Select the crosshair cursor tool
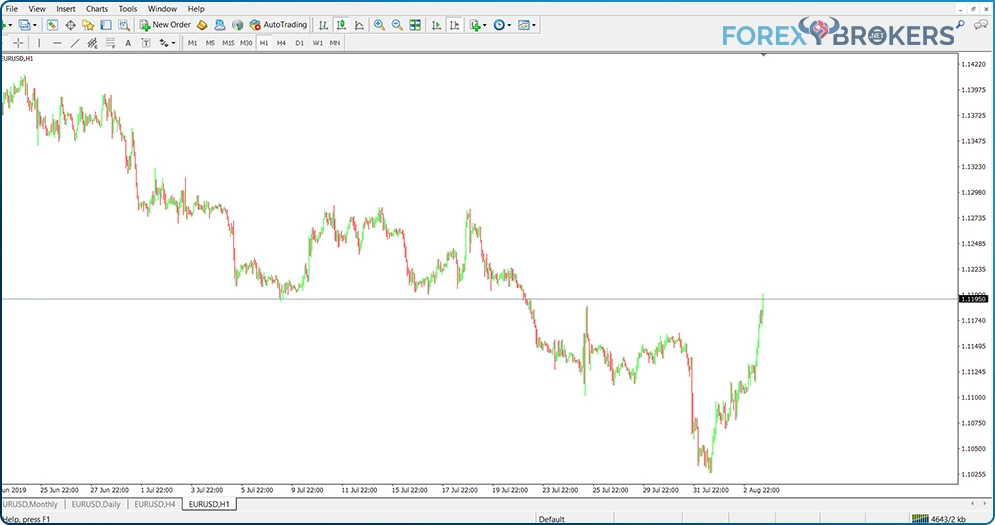Viewport: 995px width, 525px height. click(x=18, y=43)
